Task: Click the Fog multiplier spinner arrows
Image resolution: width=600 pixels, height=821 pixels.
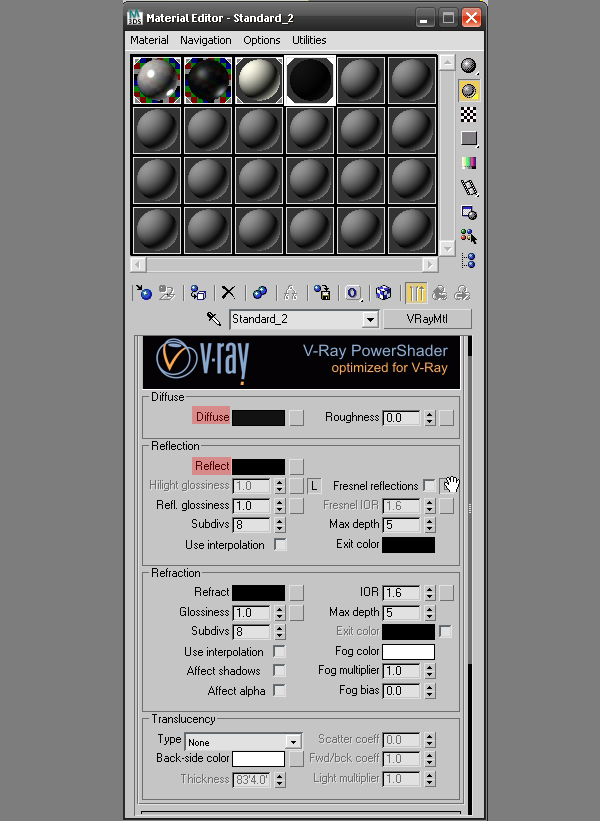Action: [x=430, y=671]
